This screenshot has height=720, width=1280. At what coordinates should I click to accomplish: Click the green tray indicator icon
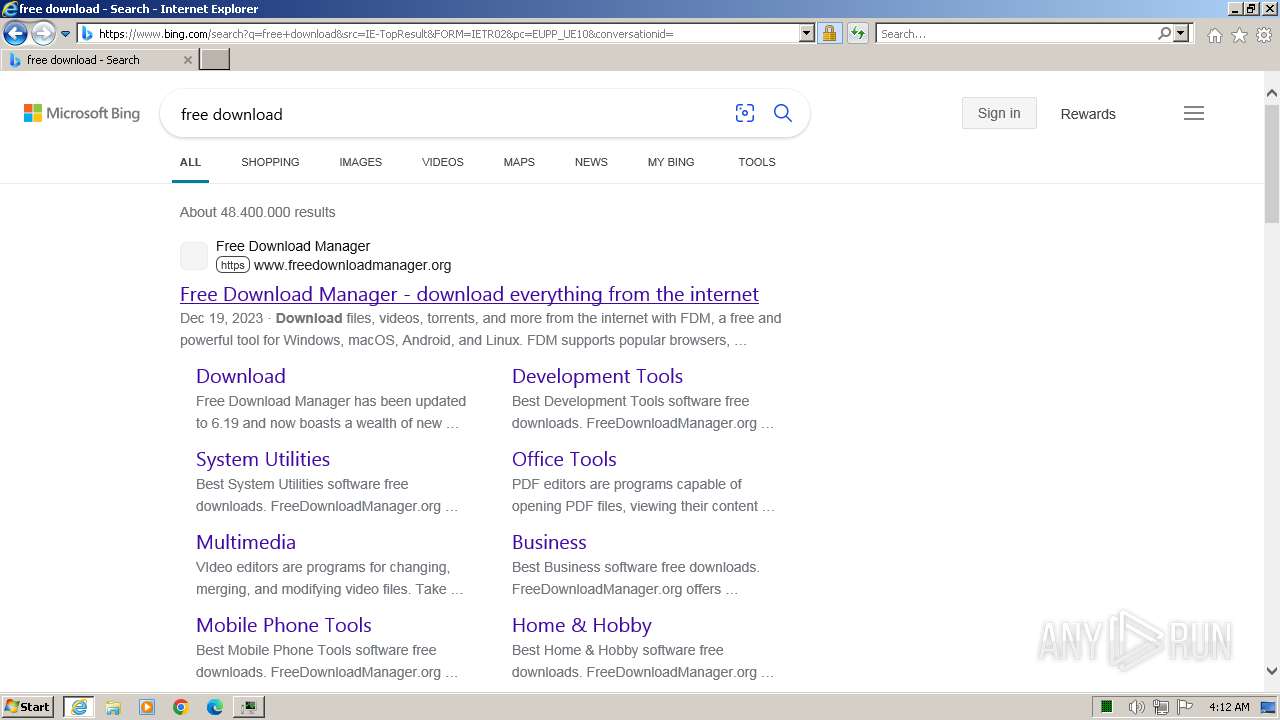coord(1107,707)
